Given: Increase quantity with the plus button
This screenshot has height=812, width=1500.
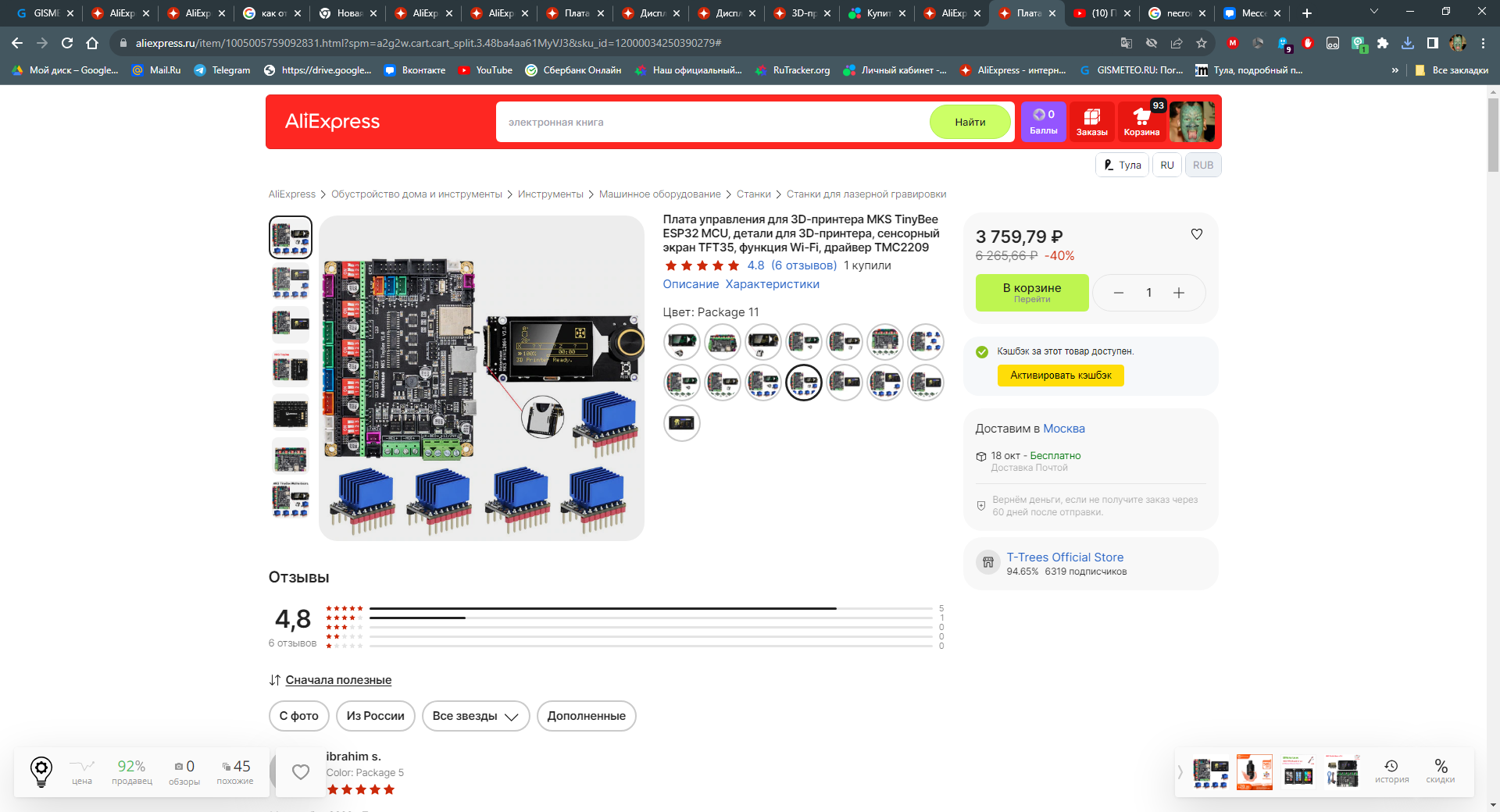Looking at the screenshot, I should pyautogui.click(x=1179, y=293).
